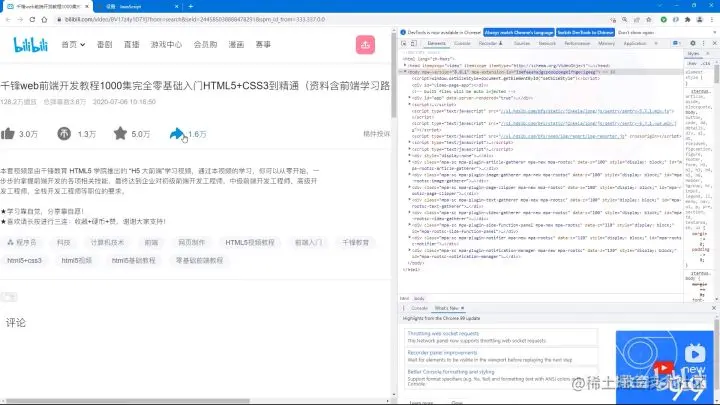Screen dimensions: 720x405
Task: Click Switch DevTools to Chinese button
Action: [585, 33]
